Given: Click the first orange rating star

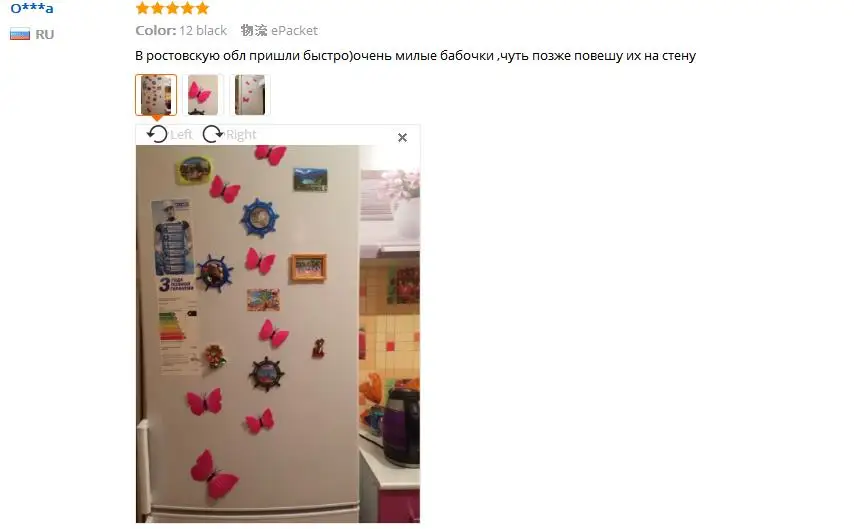Looking at the screenshot, I should click(142, 8).
